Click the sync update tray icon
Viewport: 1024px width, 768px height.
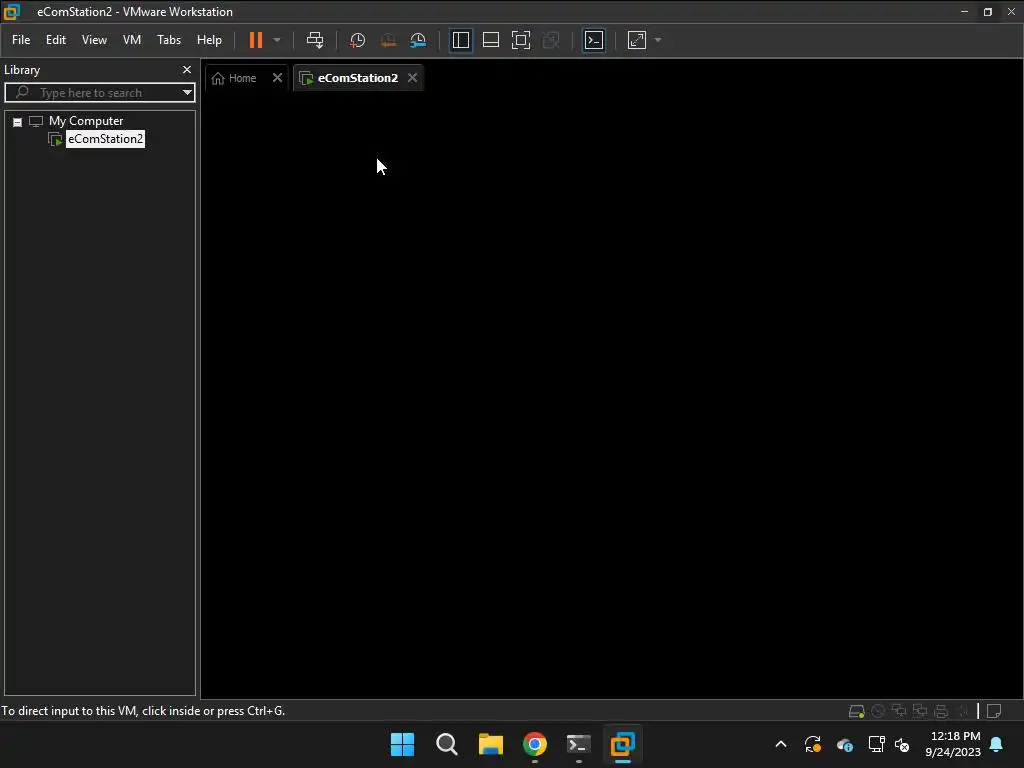812,744
